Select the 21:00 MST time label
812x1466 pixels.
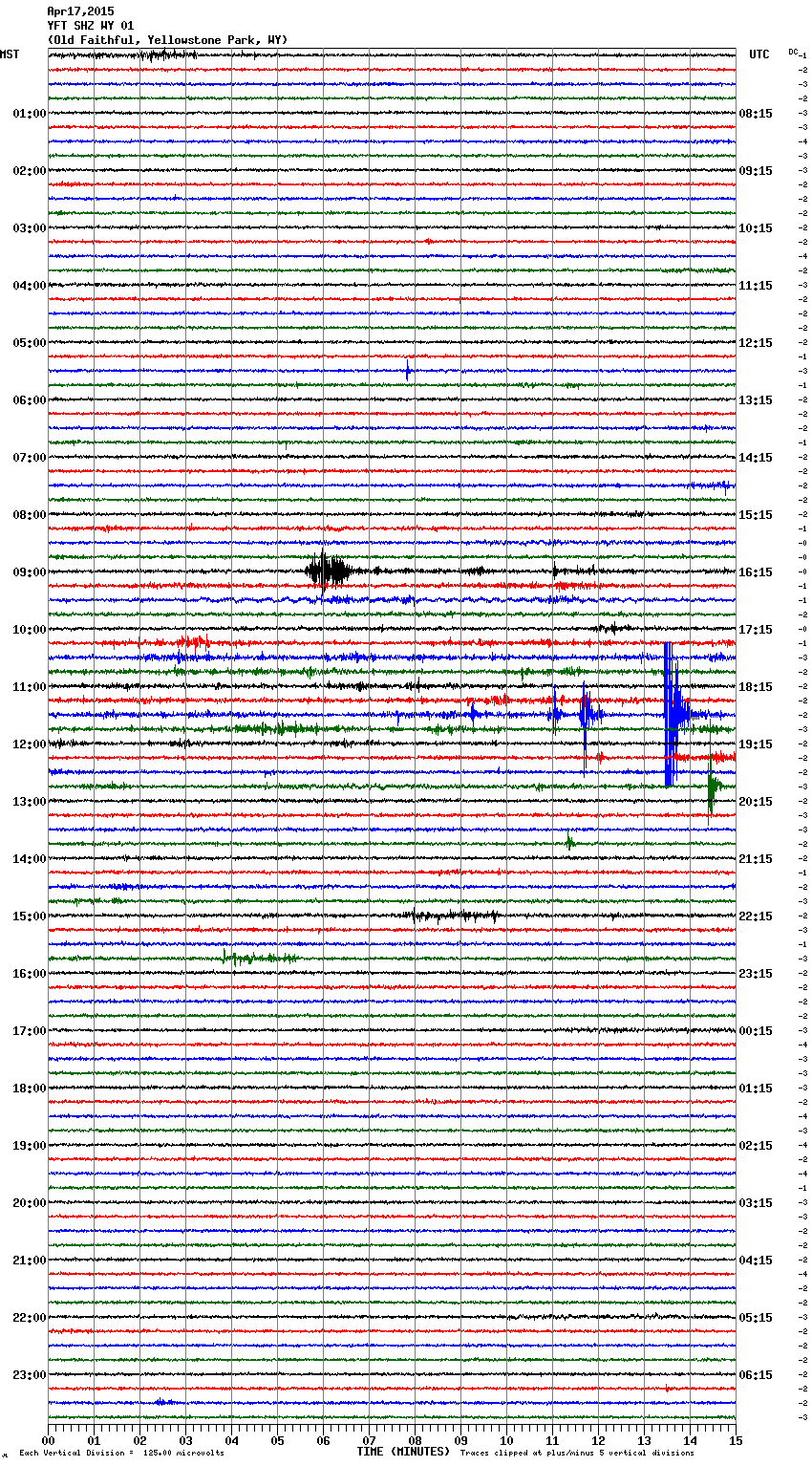pos(29,1261)
